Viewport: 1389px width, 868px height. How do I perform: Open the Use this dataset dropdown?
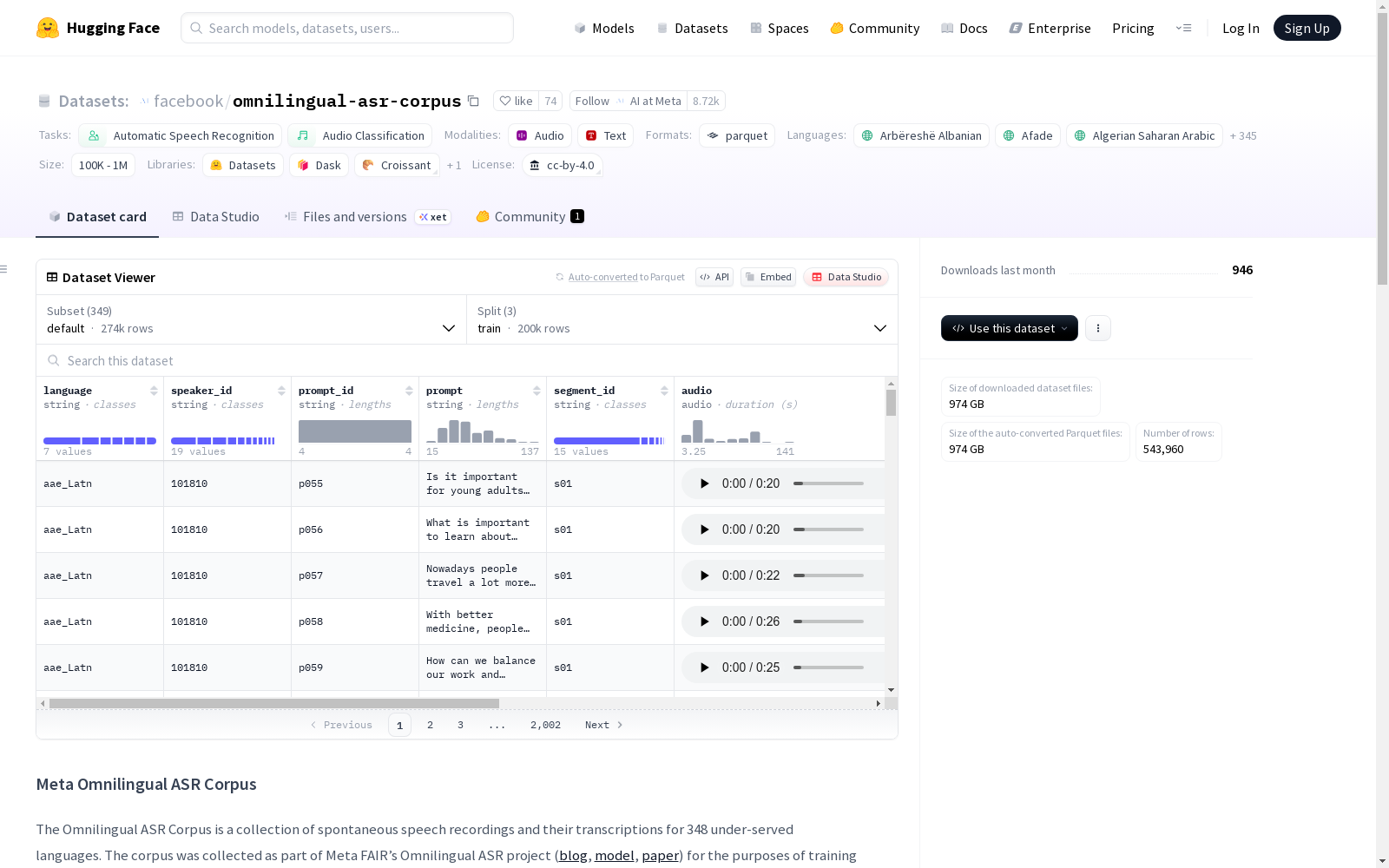pos(1010,328)
